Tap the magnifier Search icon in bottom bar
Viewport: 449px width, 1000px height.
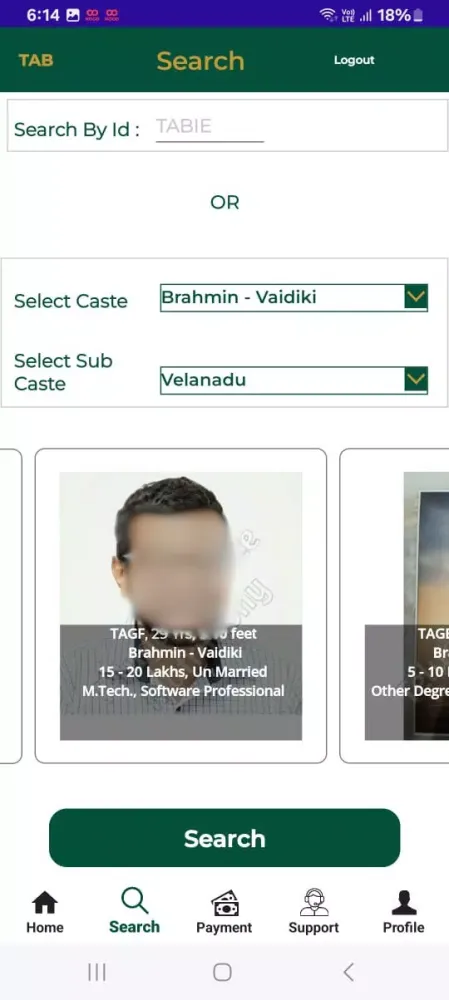[x=135, y=901]
